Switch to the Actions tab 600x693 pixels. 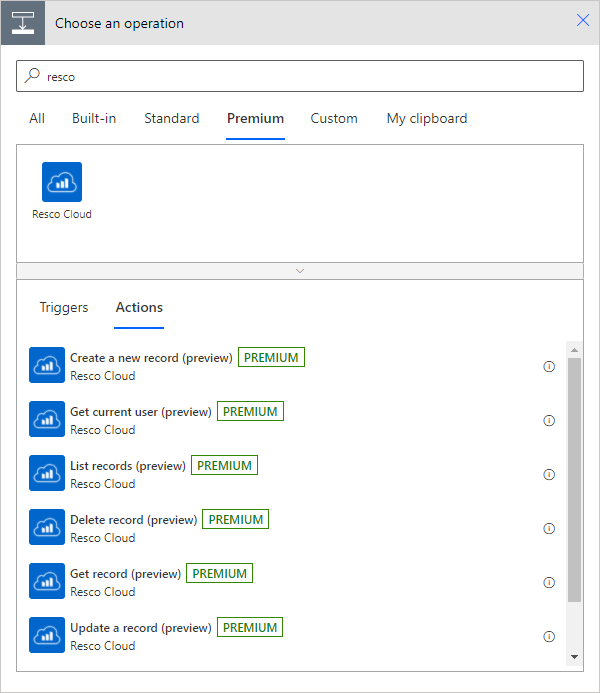point(139,308)
